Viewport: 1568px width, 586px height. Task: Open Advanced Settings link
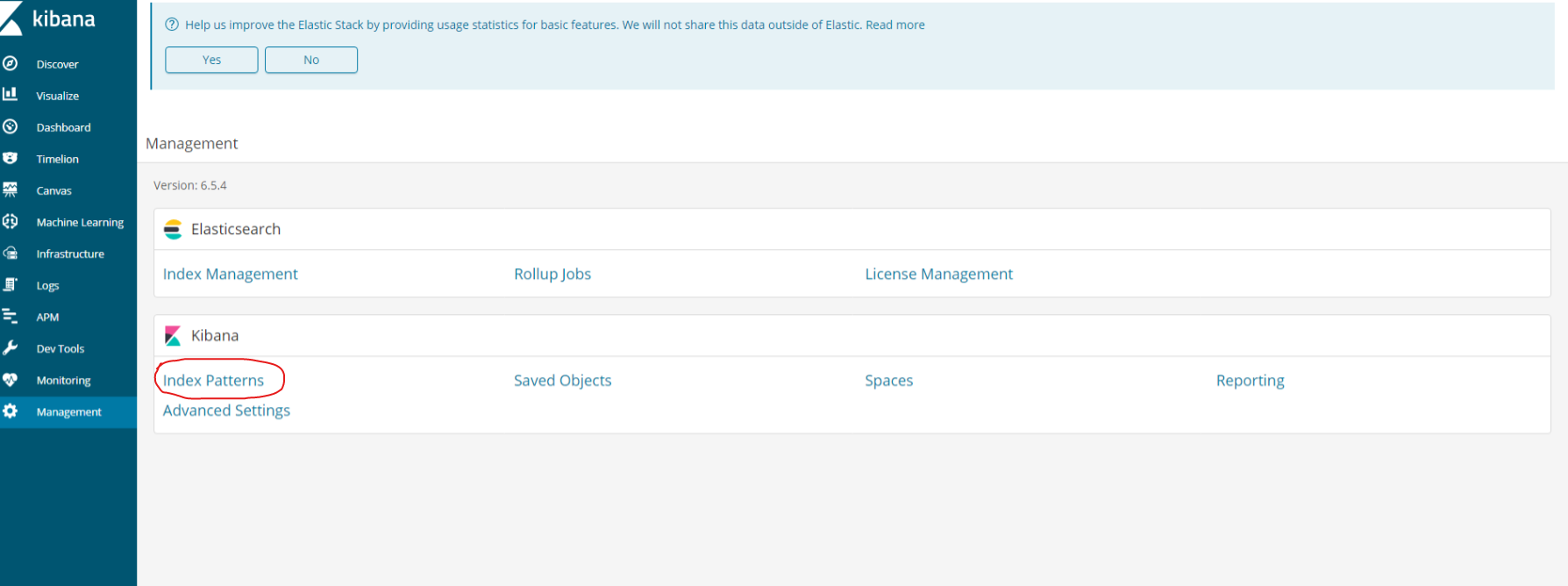pyautogui.click(x=226, y=410)
